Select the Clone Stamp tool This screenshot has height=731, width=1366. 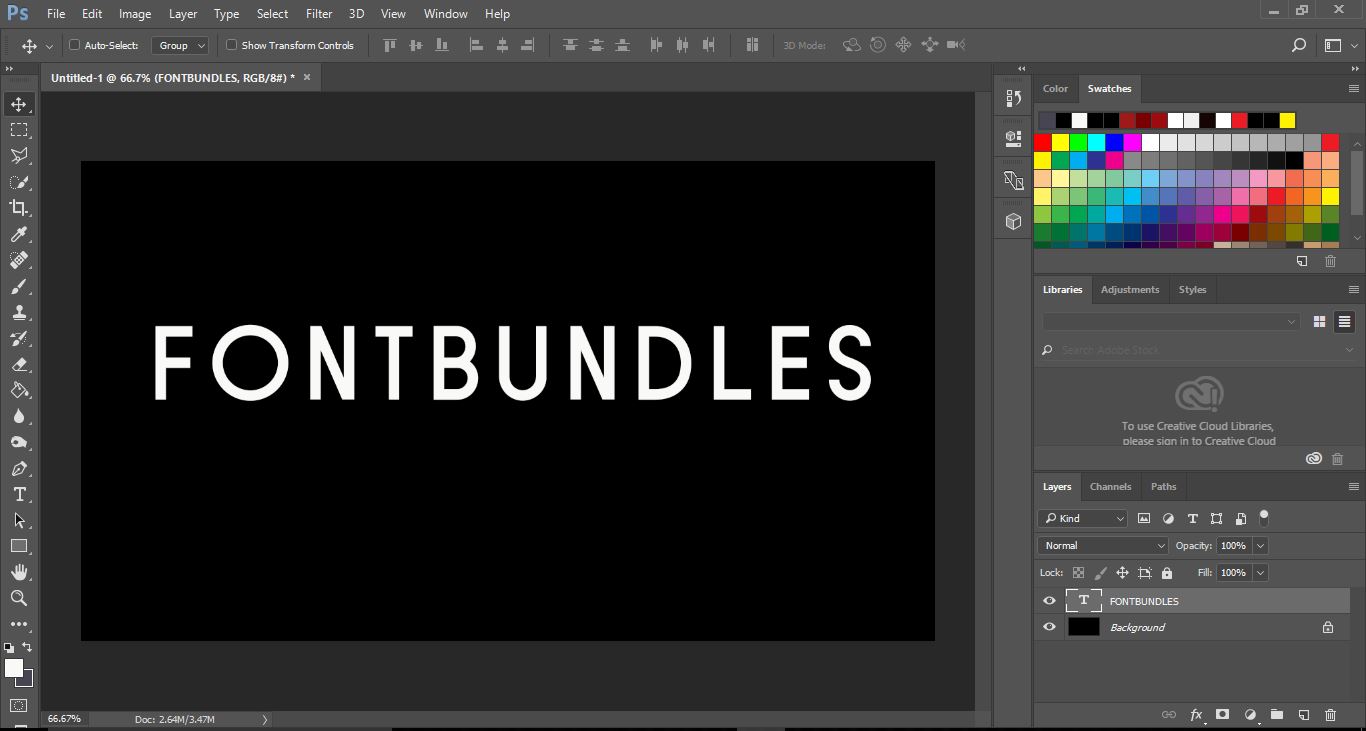(19, 312)
